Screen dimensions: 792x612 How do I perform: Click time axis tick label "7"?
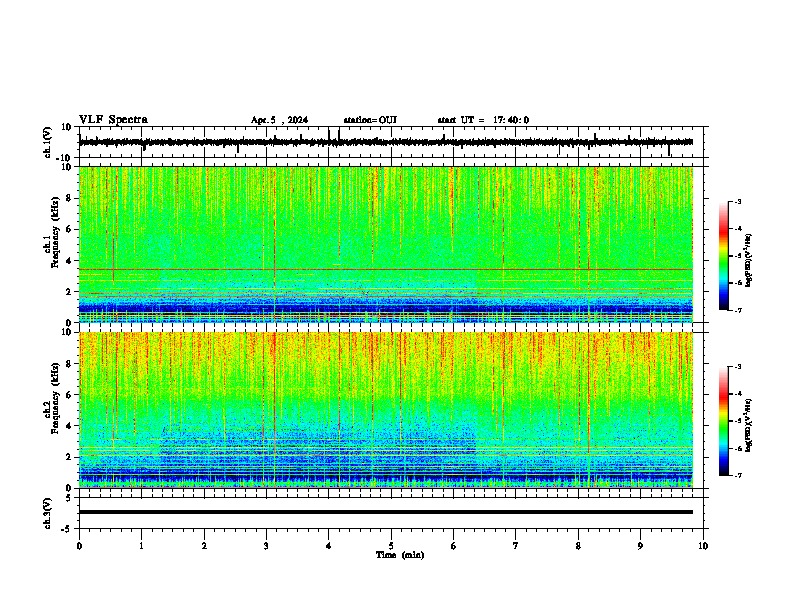point(516,546)
